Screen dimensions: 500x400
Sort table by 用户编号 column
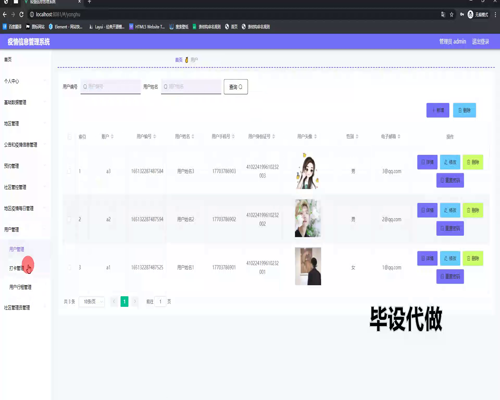(x=154, y=136)
